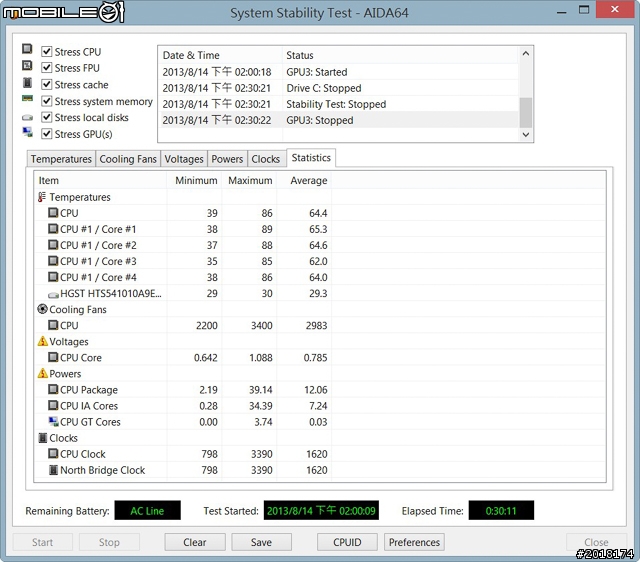Disable the Stress GPU(s) checkbox
Image resolution: width=640 pixels, height=562 pixels.
point(47,134)
